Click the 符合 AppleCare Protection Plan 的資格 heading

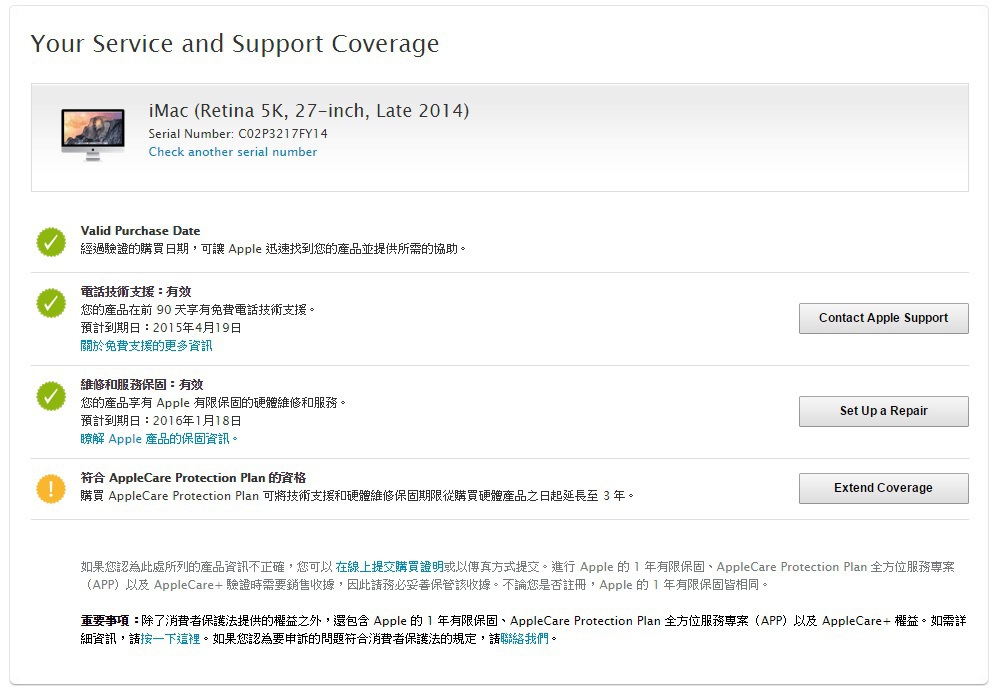pyautogui.click(x=193, y=478)
